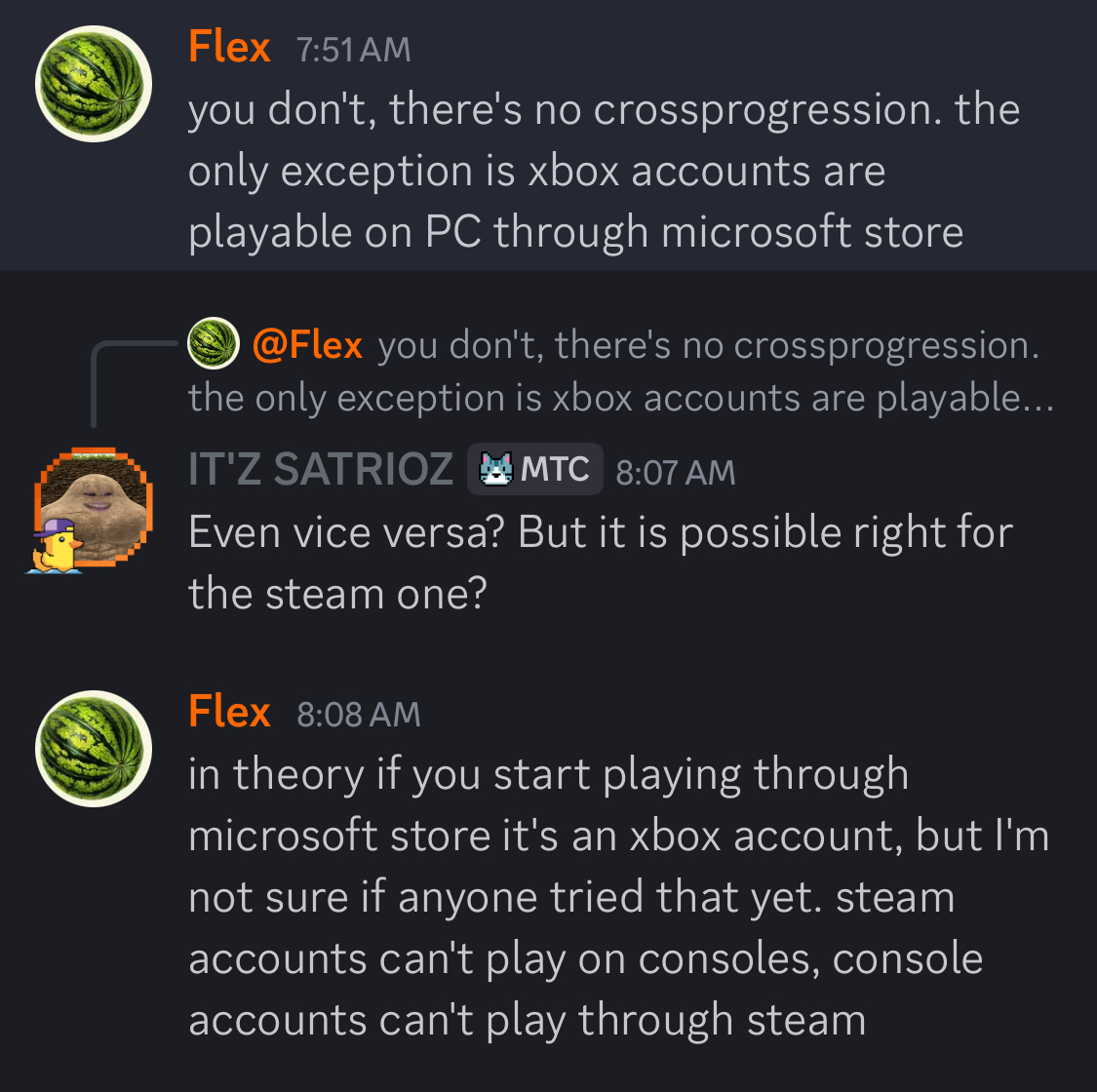This screenshot has width=1097, height=1092.
Task: Open IT'Z SATRIOZ potato avatar
Action: 95,502
